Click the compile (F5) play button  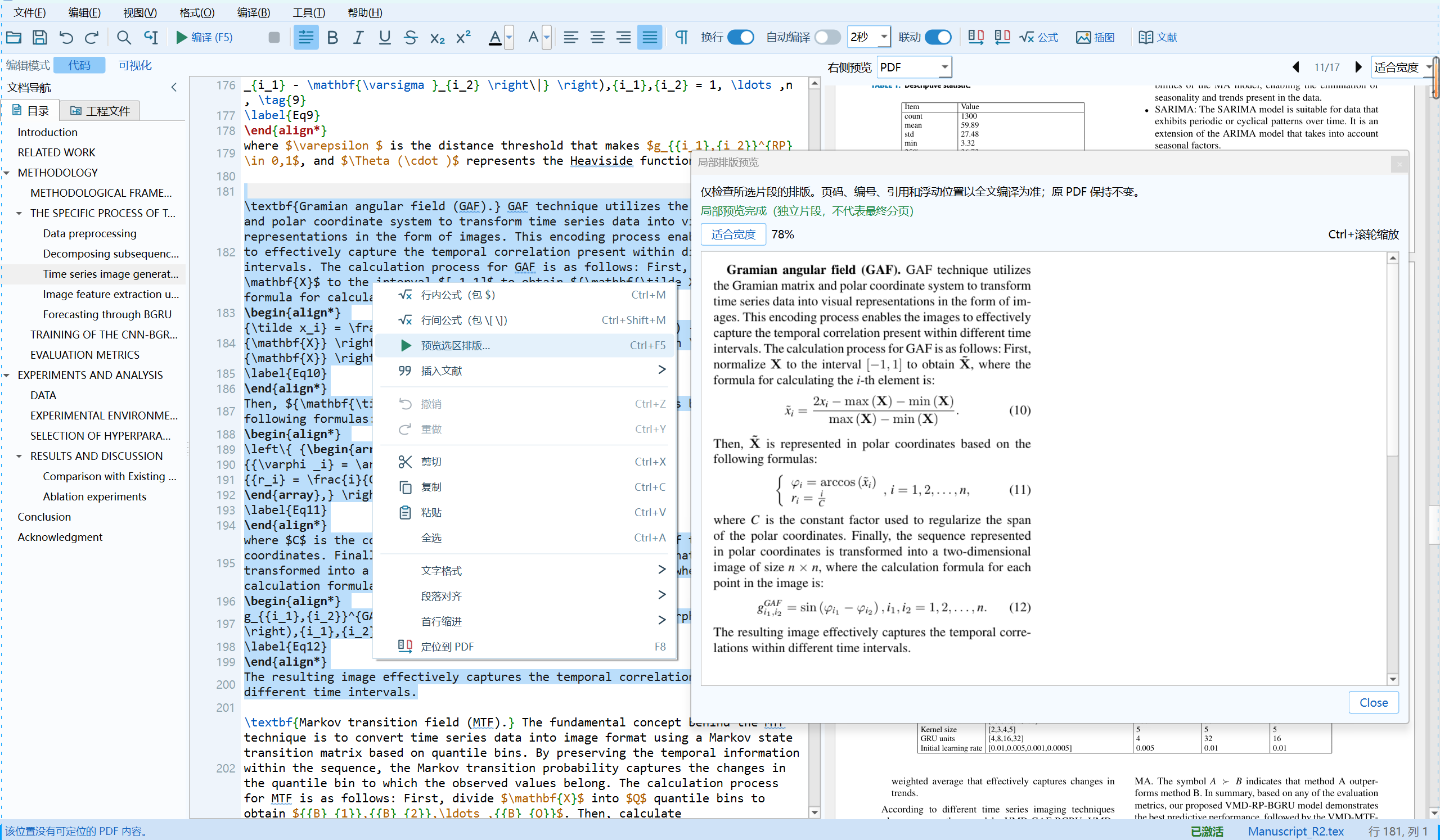click(x=204, y=37)
